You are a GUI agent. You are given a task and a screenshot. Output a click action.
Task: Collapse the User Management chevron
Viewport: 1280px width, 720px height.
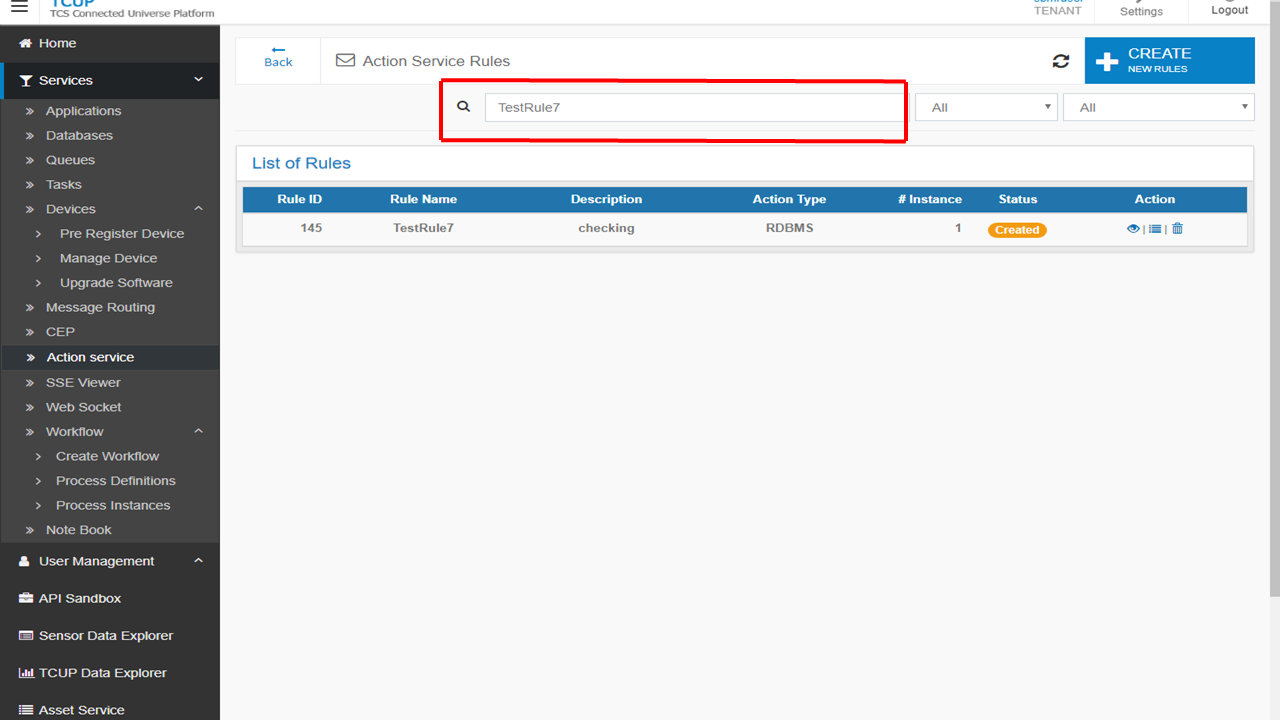click(x=198, y=561)
